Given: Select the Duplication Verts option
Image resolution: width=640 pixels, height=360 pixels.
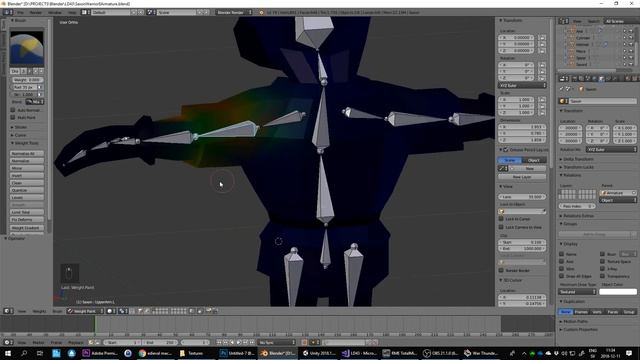Looking at the screenshot, I should (x=597, y=312).
